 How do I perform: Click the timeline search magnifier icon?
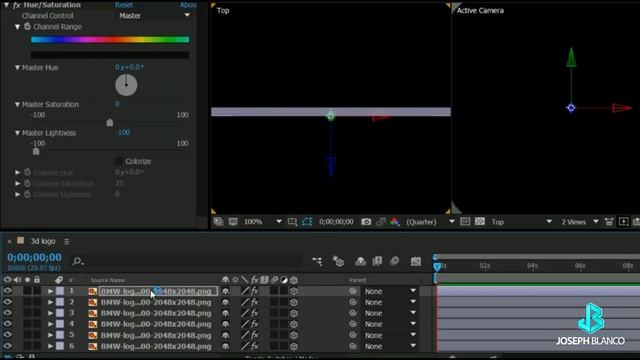click(x=78, y=261)
